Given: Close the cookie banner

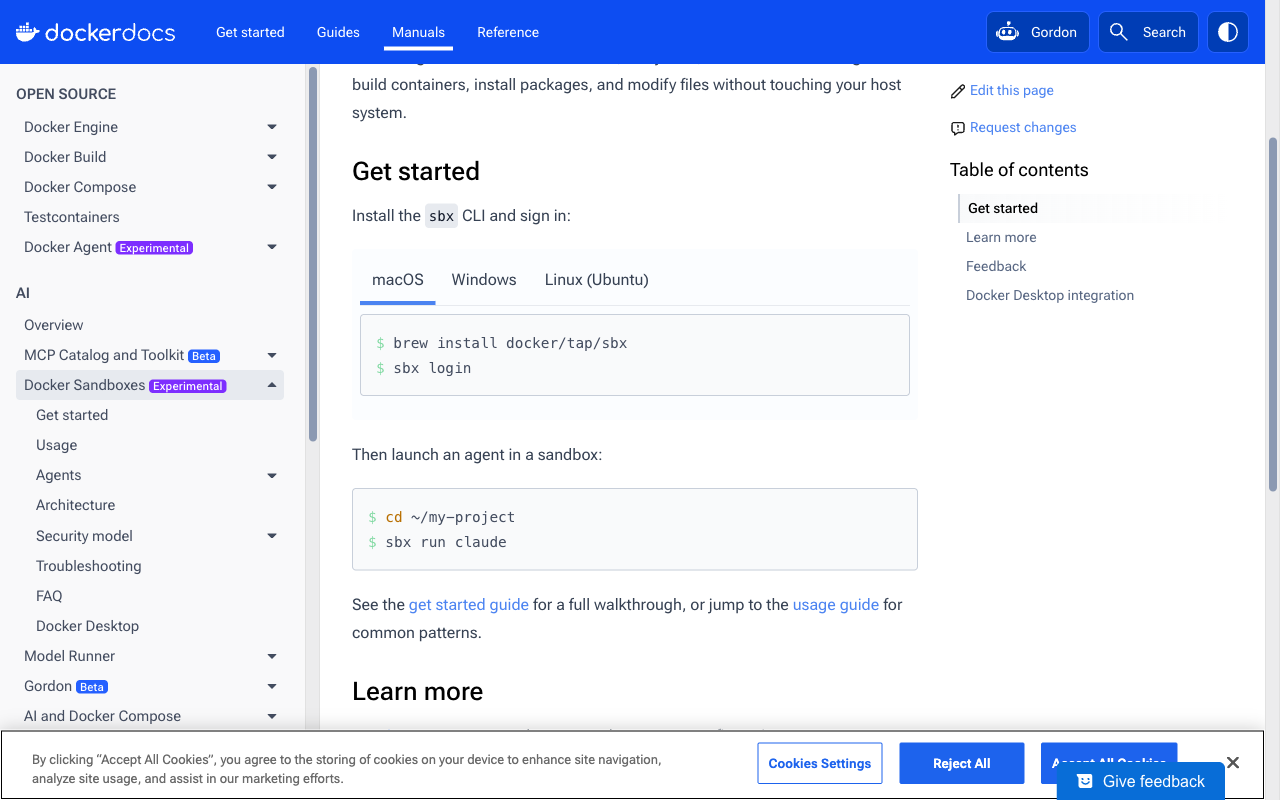Looking at the screenshot, I should pyautogui.click(x=1233, y=763).
